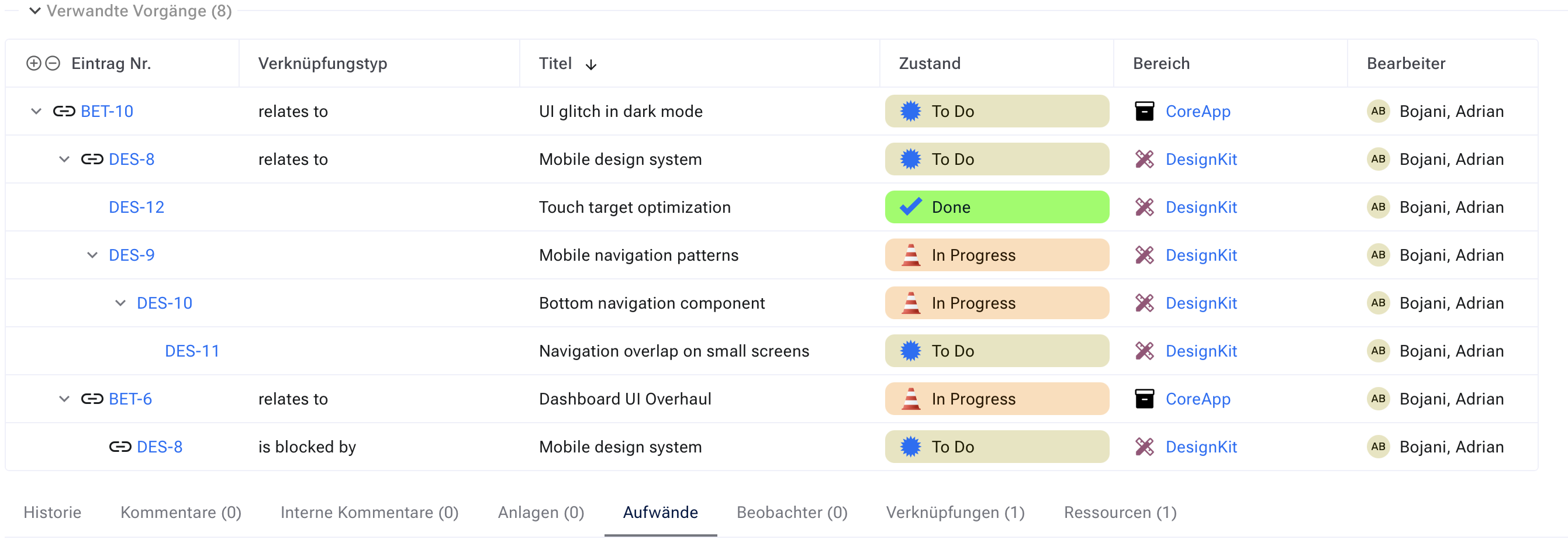Screen dimensions: 1568x546
Task: Click the CoreApp box icon in BET-10 row
Action: pyautogui.click(x=1144, y=112)
